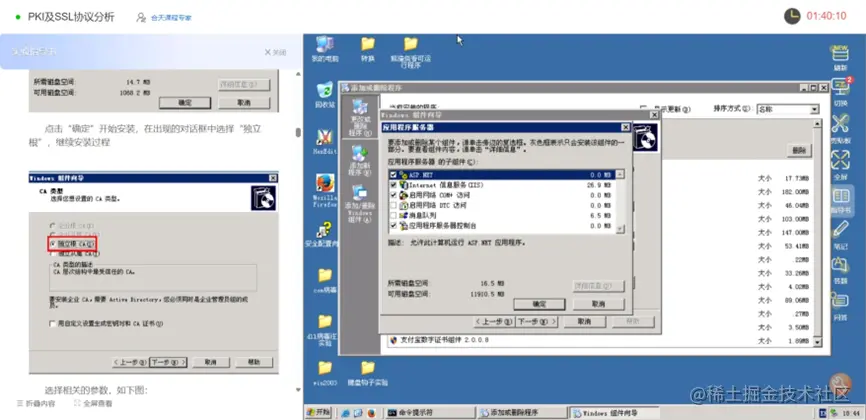This screenshot has height=420, width=866.
Task: Toggle the ASP.NET checkbox
Action: (393, 175)
